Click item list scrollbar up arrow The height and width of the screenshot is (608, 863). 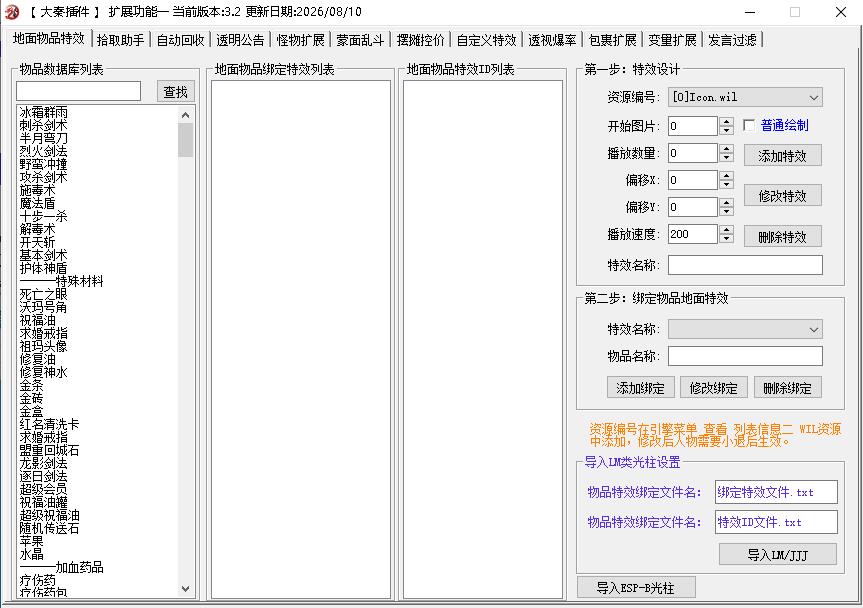tap(185, 115)
